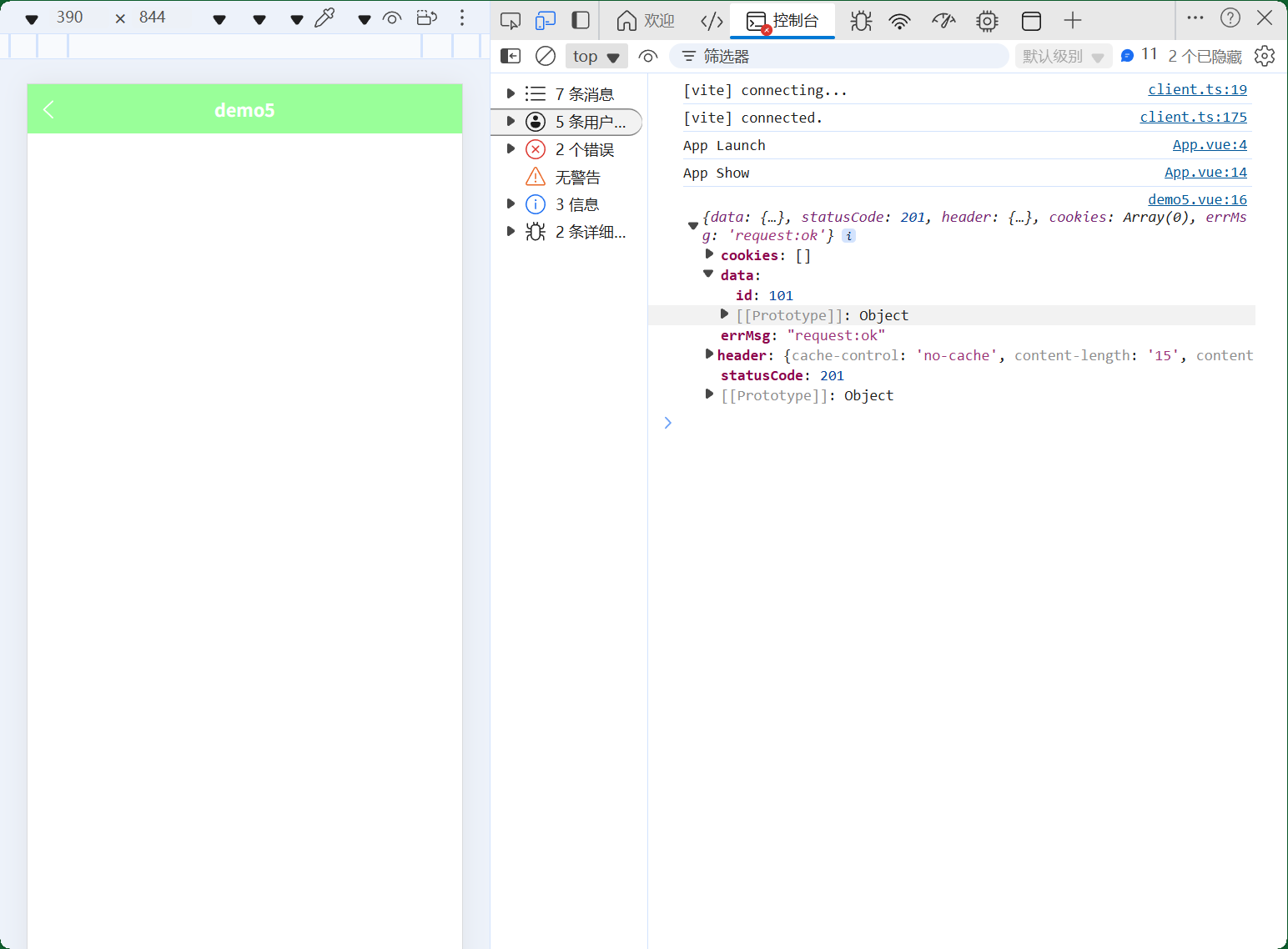Toggle the 3 信息 info filter
This screenshot has height=949, width=1288.
tap(577, 204)
